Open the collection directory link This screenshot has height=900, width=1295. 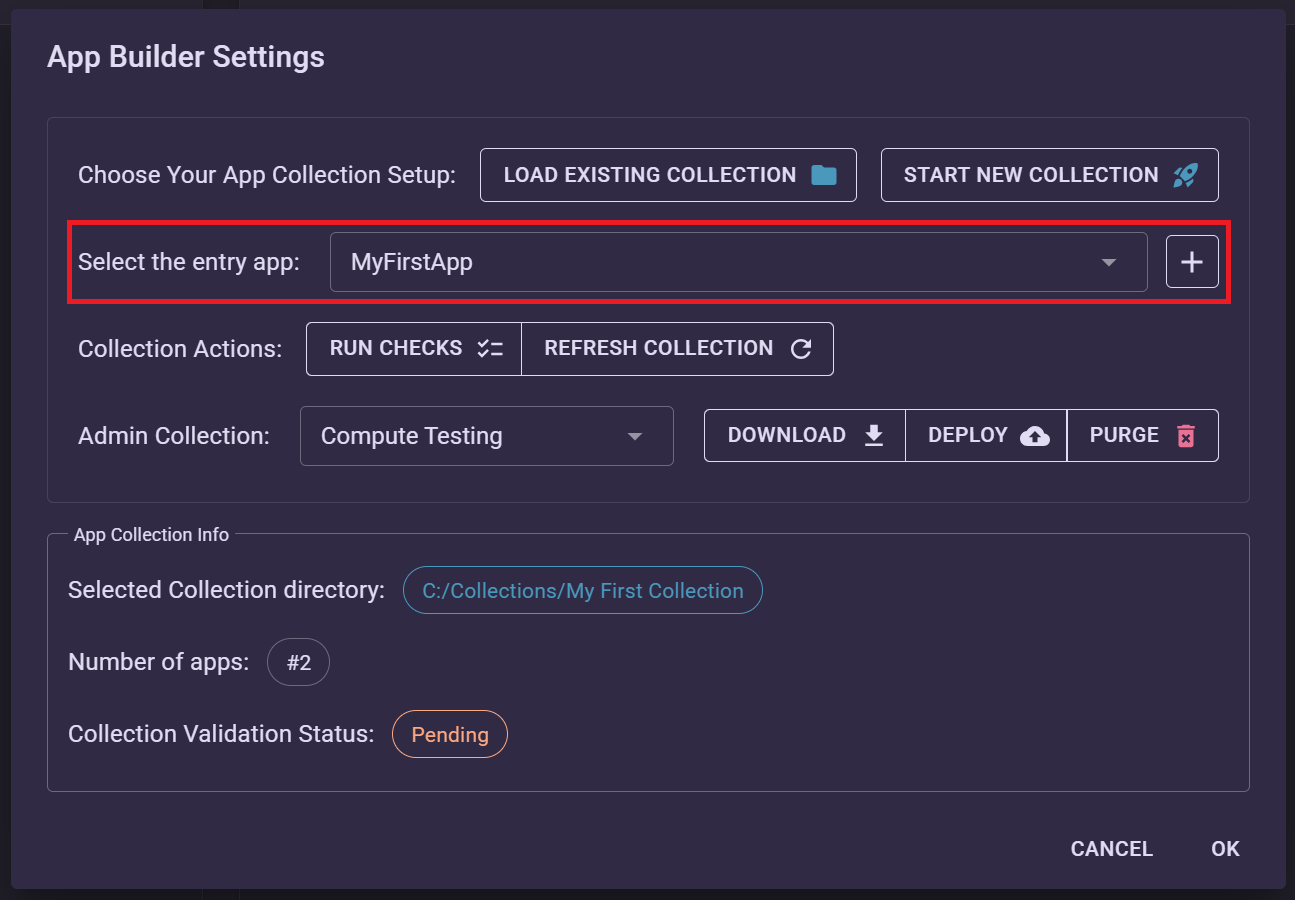[583, 590]
